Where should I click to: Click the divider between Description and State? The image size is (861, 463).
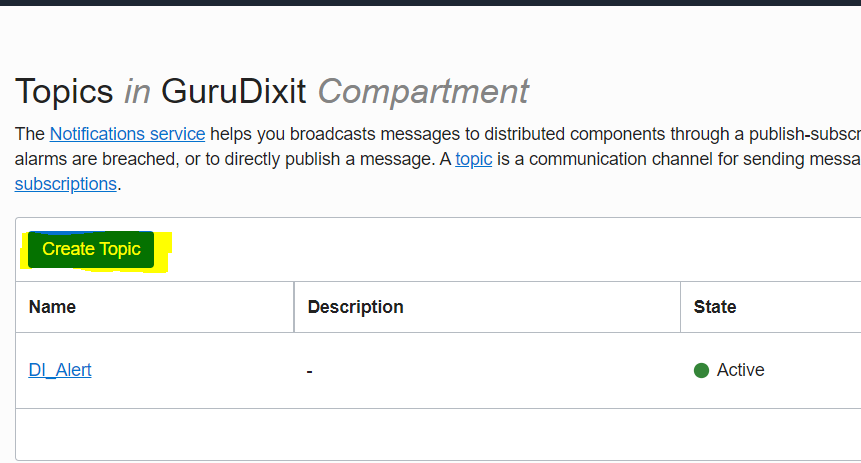680,307
